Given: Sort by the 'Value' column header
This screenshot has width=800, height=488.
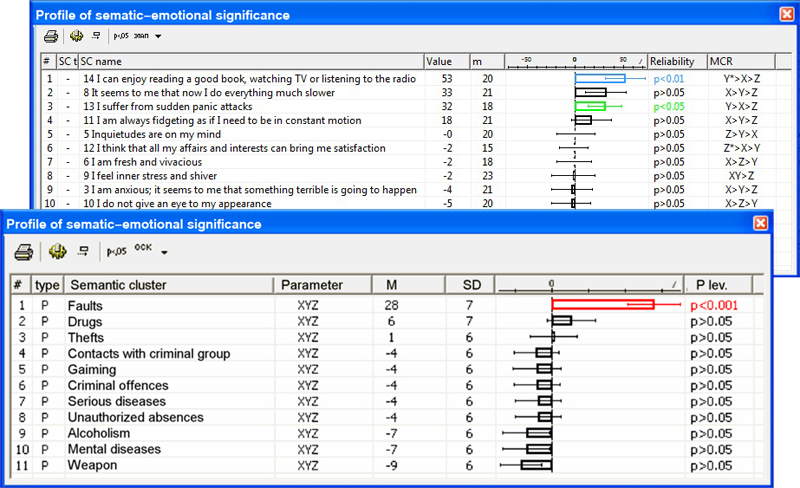Looking at the screenshot, I should click(447, 61).
